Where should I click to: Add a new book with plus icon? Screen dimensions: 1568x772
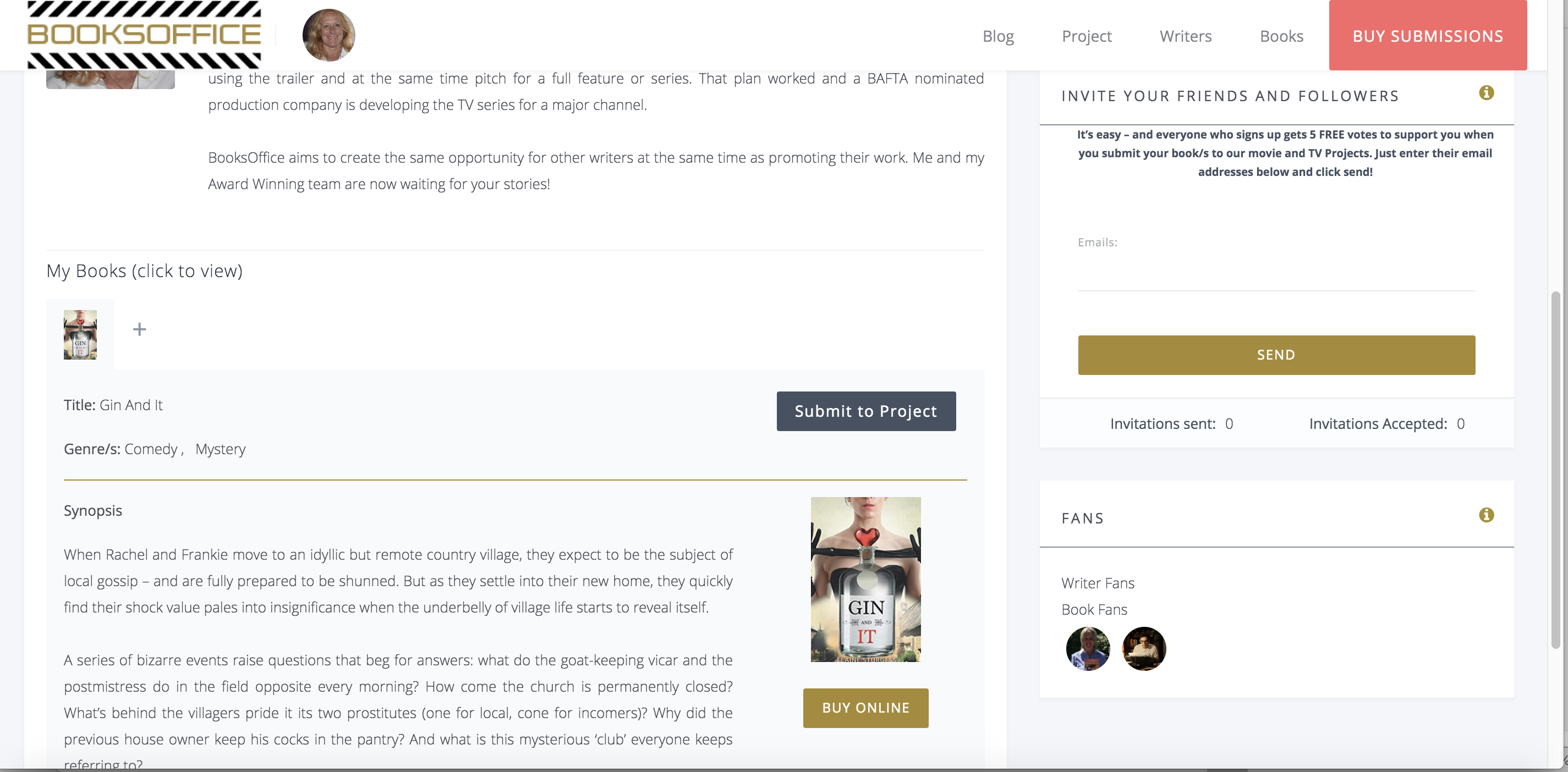coord(139,329)
